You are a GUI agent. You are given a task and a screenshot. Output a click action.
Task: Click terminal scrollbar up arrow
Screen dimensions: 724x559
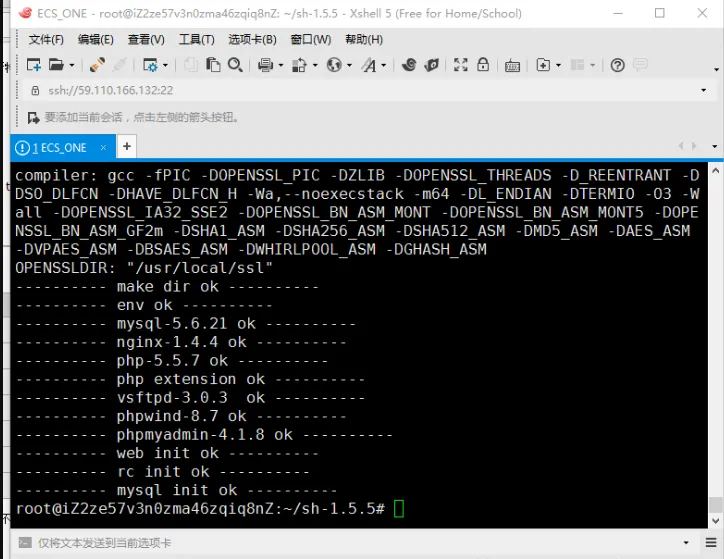click(x=716, y=170)
